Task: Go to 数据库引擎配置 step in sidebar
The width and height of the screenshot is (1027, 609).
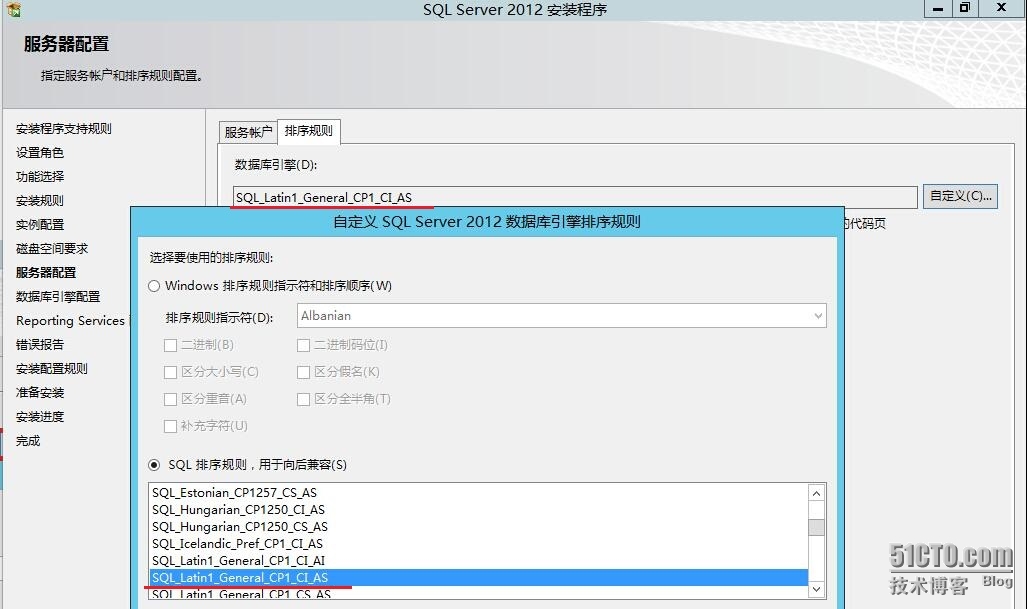Action: click(x=58, y=297)
